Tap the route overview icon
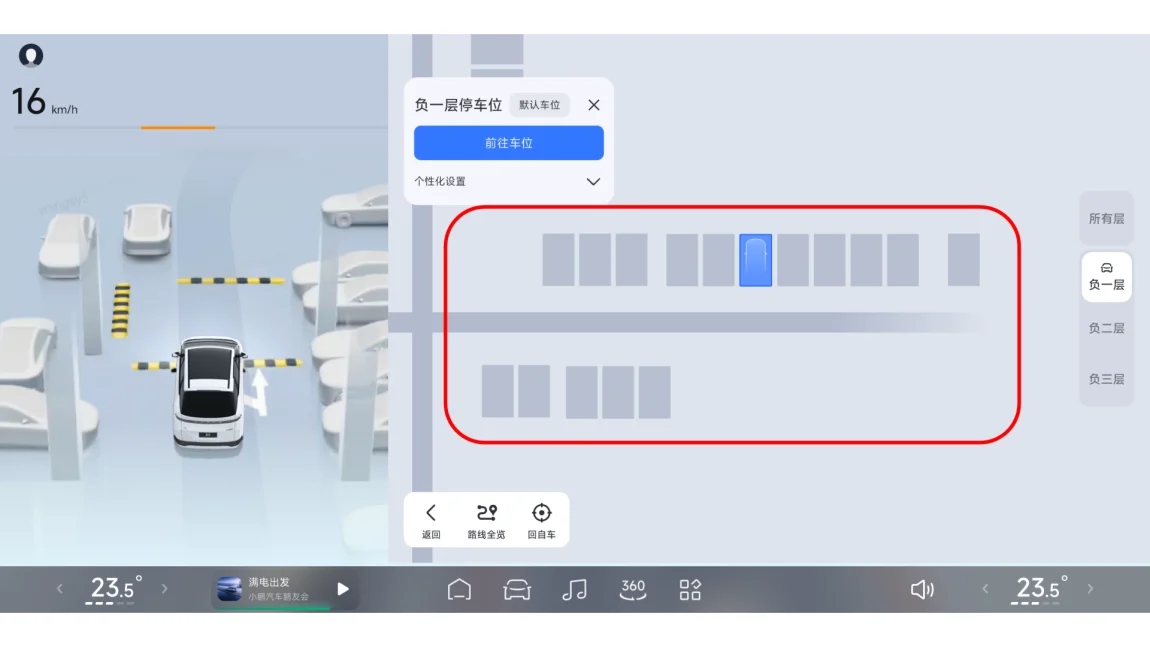 click(486, 520)
